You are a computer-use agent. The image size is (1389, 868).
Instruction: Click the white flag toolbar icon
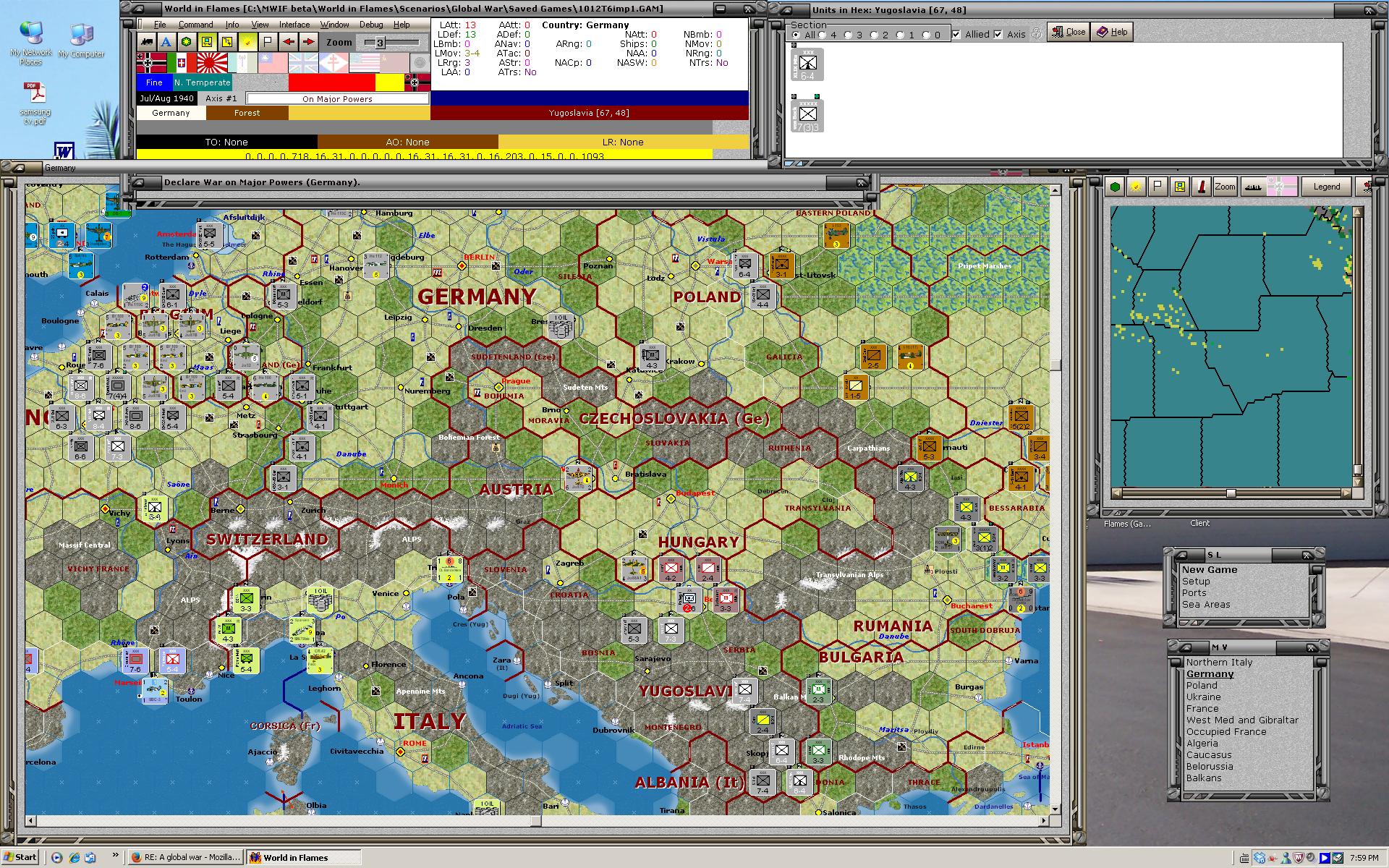coord(268,42)
